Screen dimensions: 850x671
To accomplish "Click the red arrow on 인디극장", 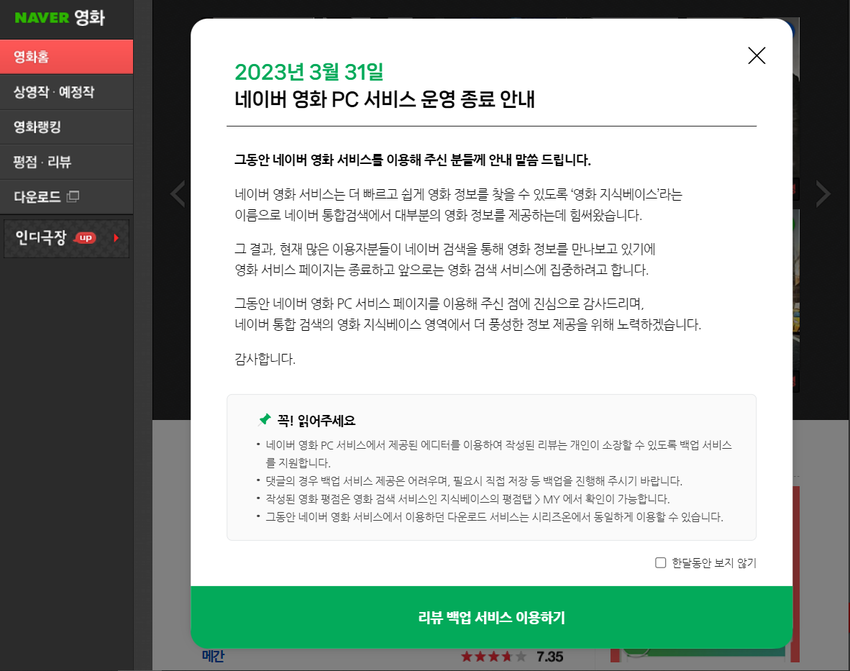I will [116, 238].
